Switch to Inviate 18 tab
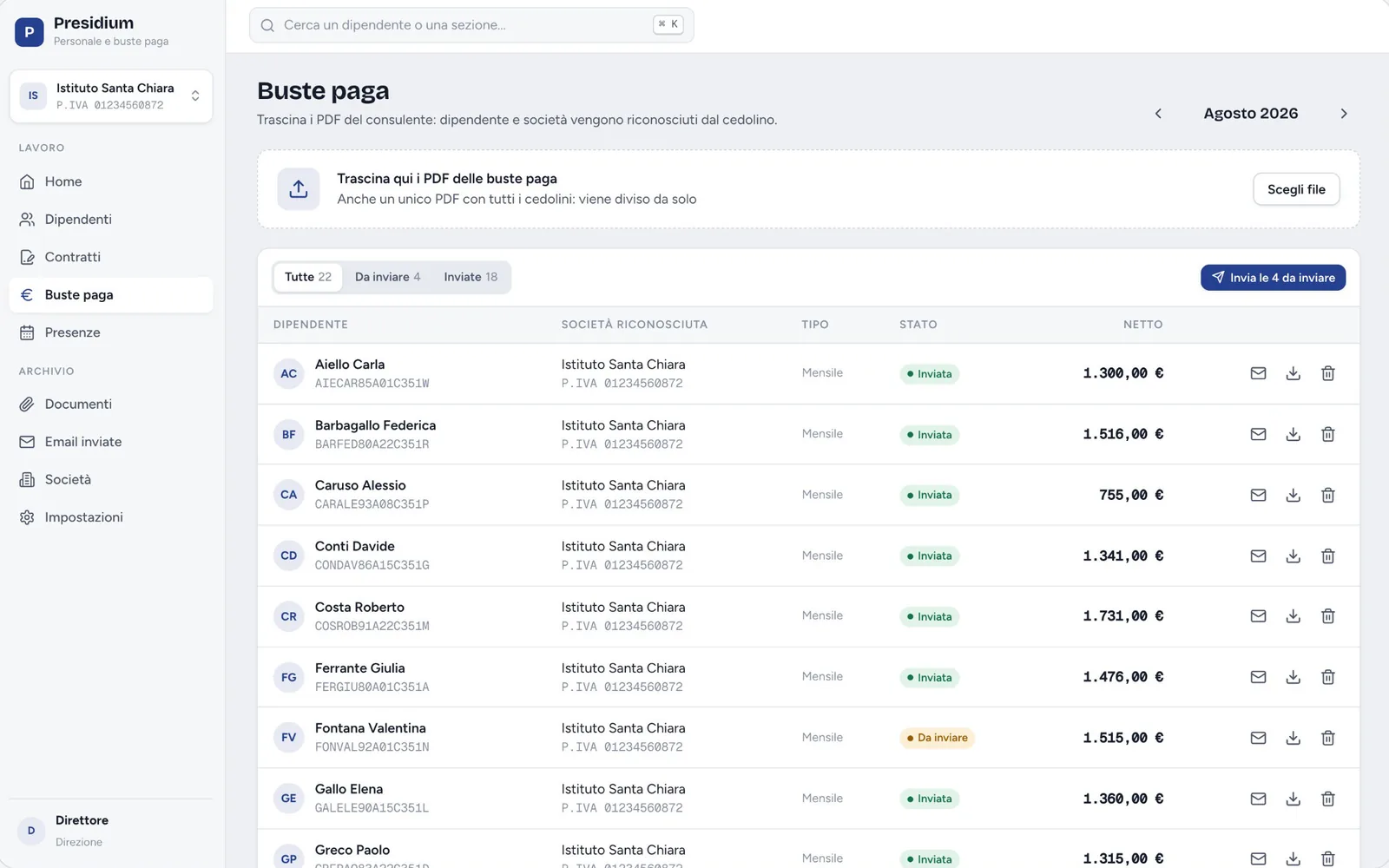1389x868 pixels. [471, 277]
